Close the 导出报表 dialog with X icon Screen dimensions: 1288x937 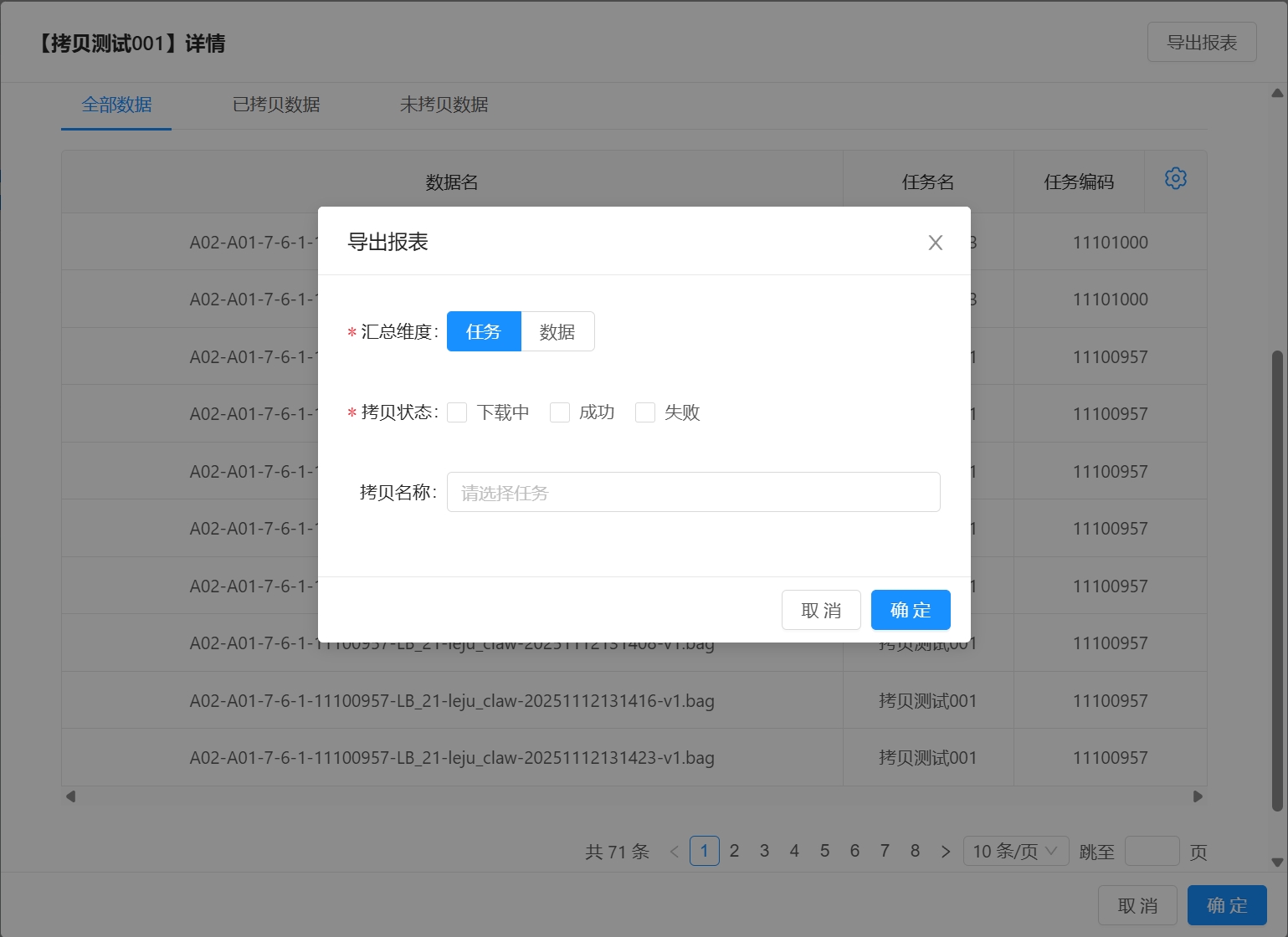tap(935, 243)
